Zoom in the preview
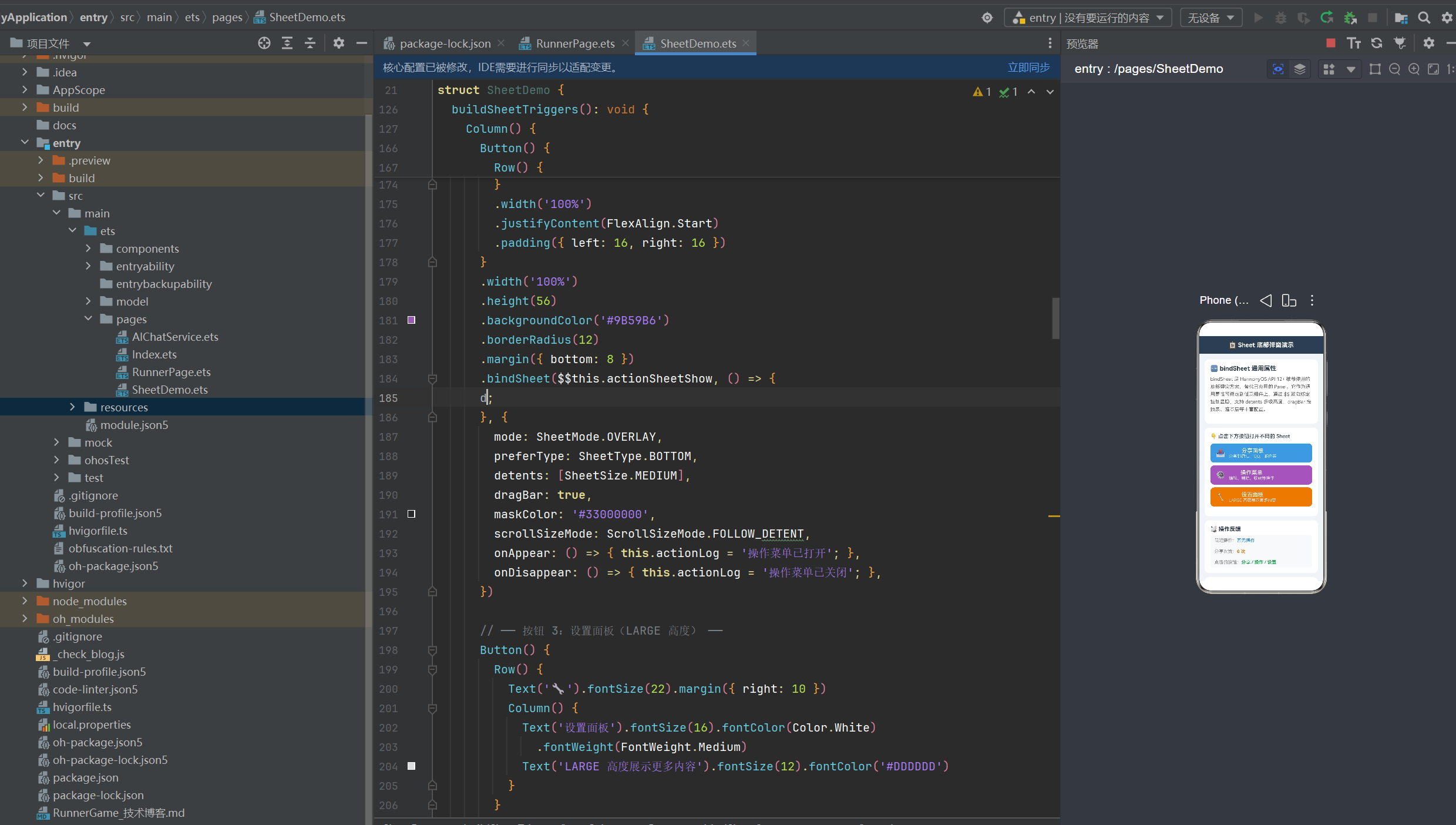This screenshot has width=1456, height=825. 1414,69
